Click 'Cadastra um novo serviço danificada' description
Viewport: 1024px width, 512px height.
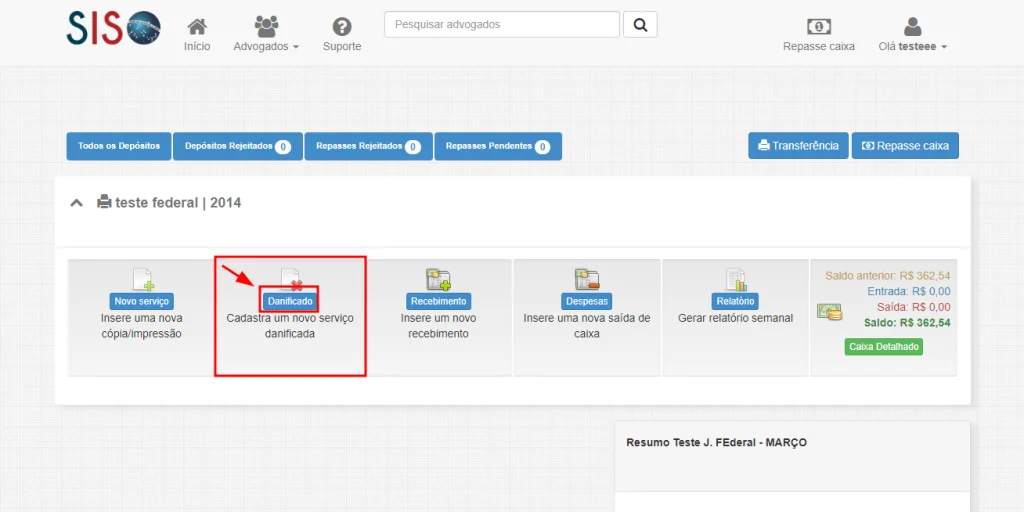290,326
